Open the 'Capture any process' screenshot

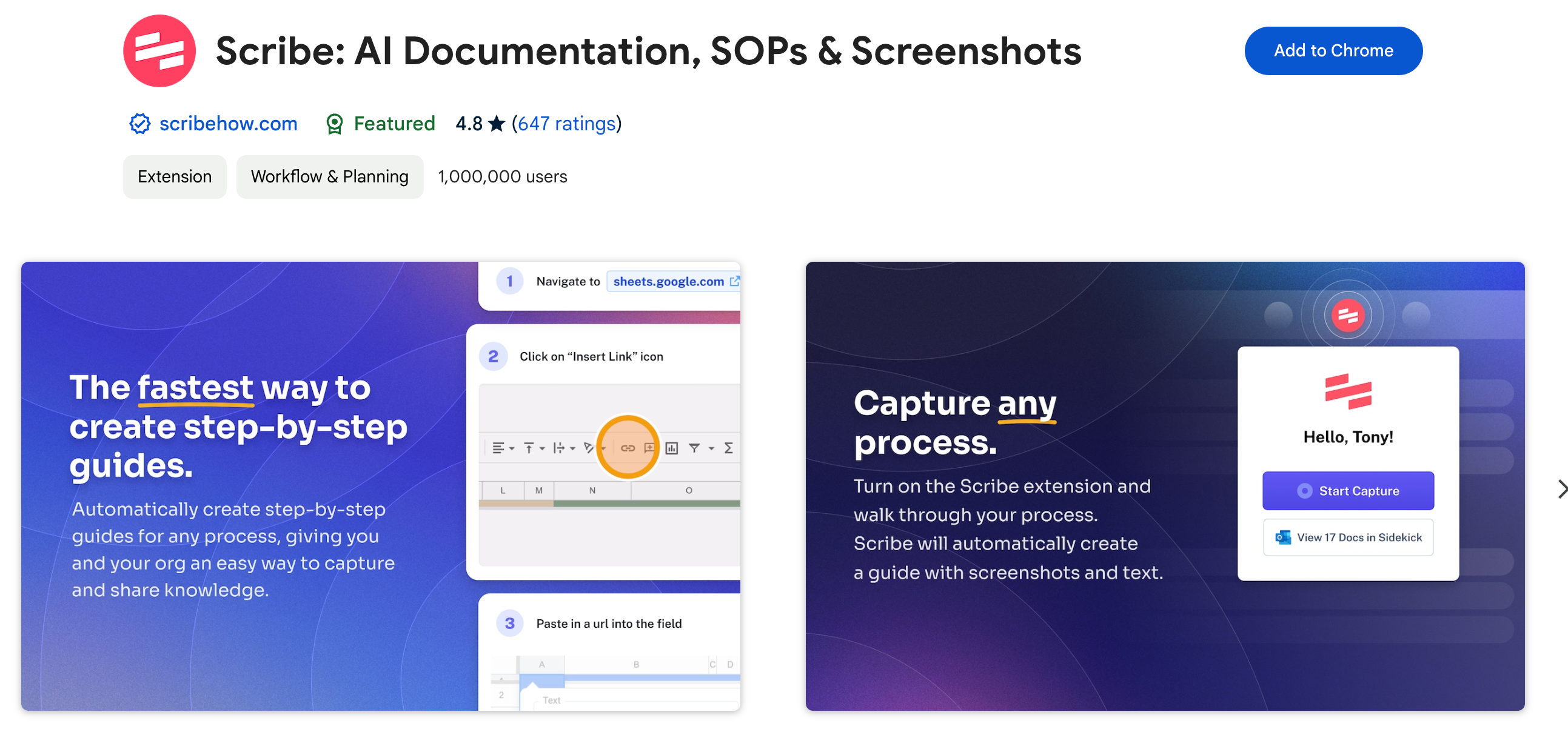point(1164,485)
